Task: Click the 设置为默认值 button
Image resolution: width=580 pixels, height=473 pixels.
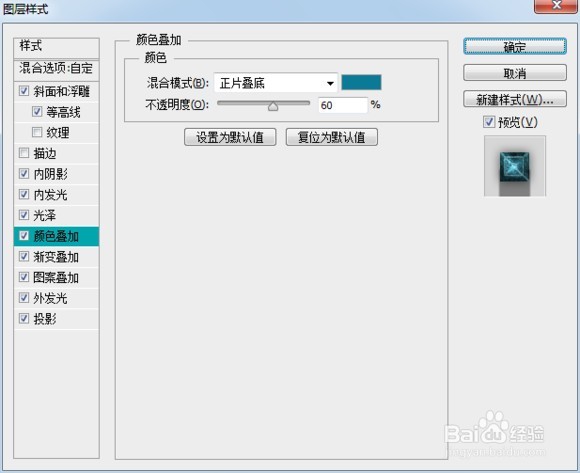Action: coord(230,137)
